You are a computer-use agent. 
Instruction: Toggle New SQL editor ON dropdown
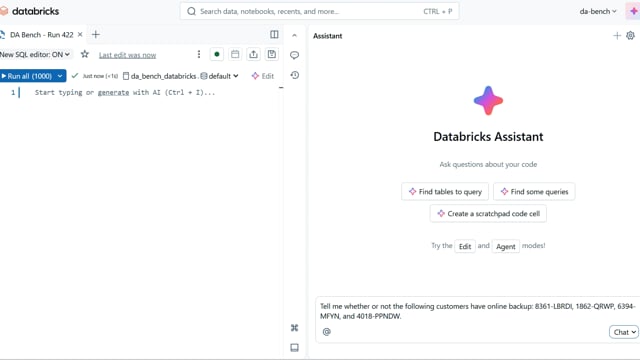pyautogui.click(x=35, y=54)
